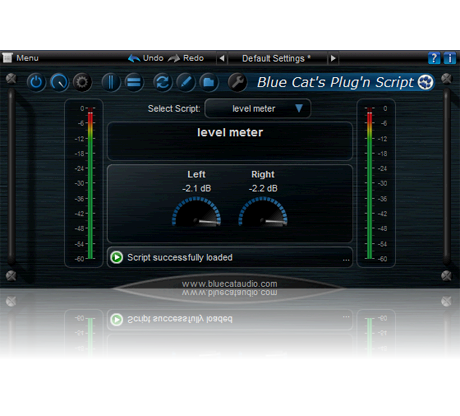Open the scripts folder icon

point(209,82)
